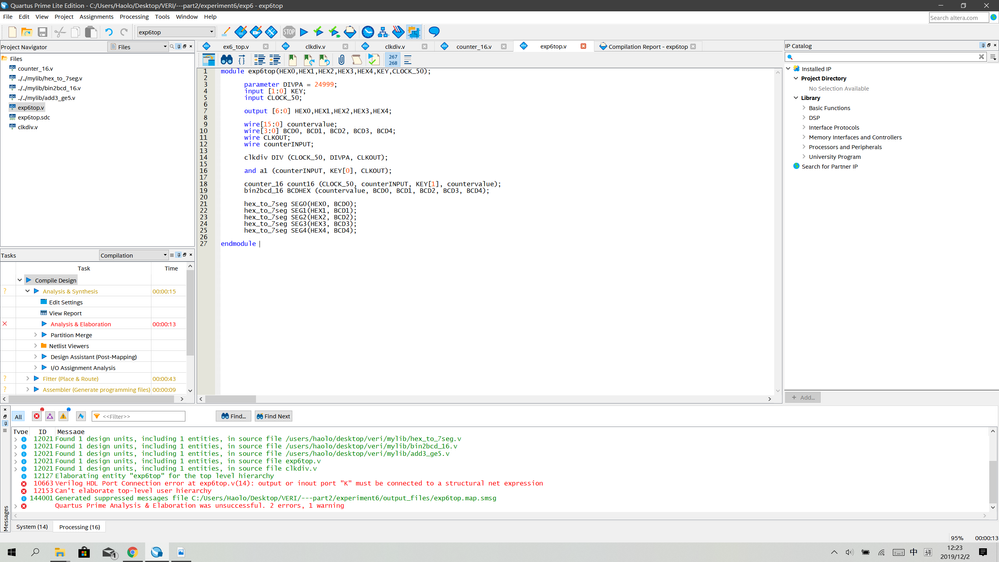
Task: Open the Assignments menu
Action: point(96,17)
